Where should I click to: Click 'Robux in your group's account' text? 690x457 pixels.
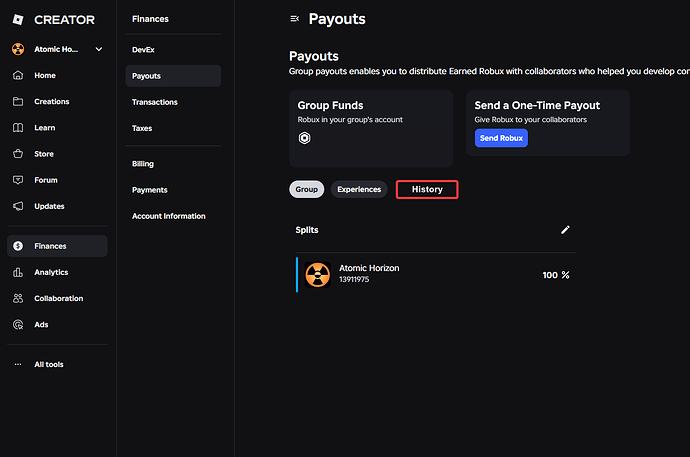350,120
